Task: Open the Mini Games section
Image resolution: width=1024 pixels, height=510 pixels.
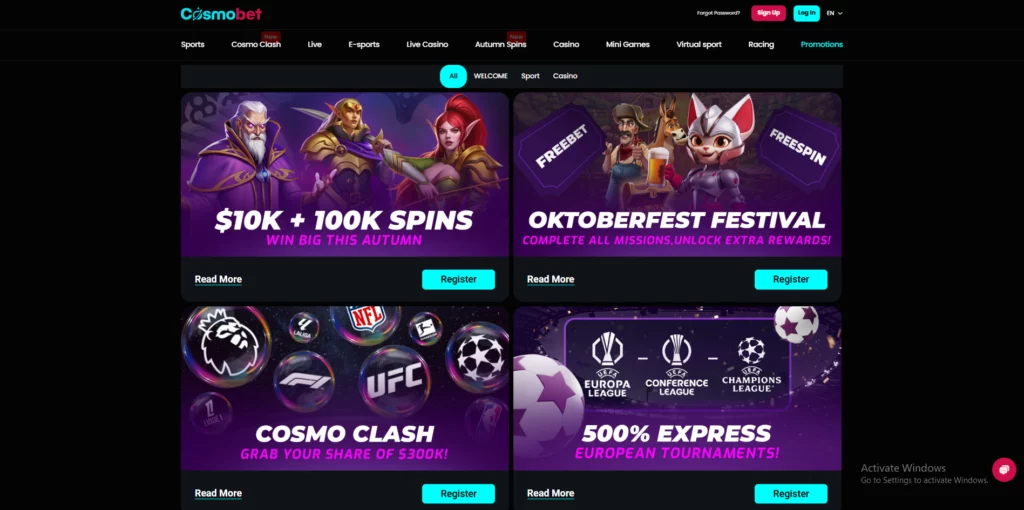Action: click(628, 44)
